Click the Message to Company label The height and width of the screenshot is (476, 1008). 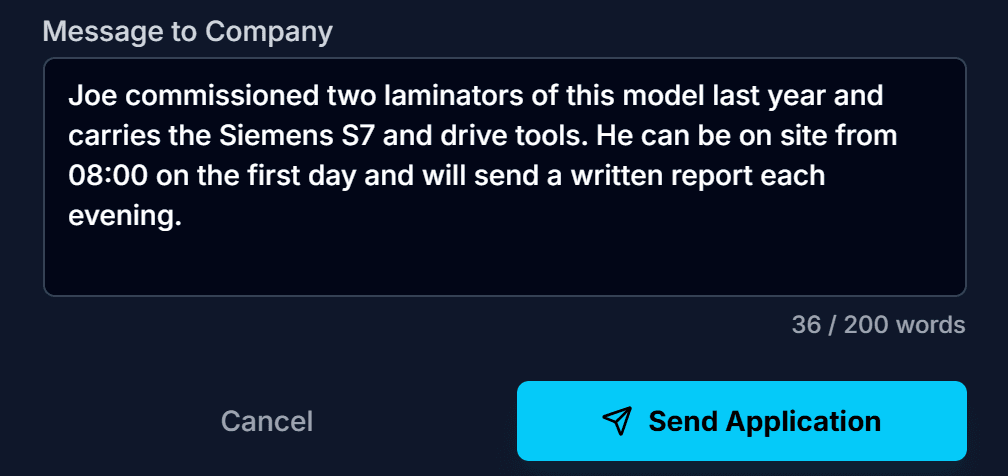click(188, 32)
